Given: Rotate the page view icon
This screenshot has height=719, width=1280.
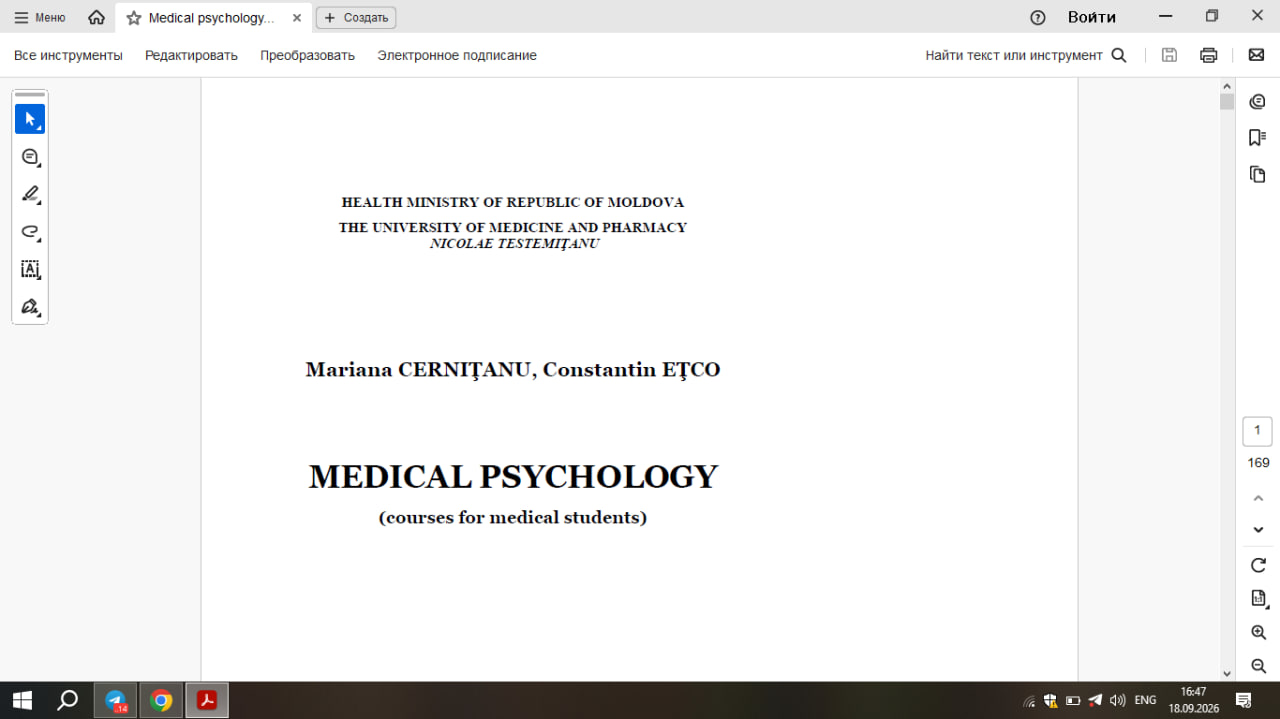Looking at the screenshot, I should pyautogui.click(x=1258, y=565).
